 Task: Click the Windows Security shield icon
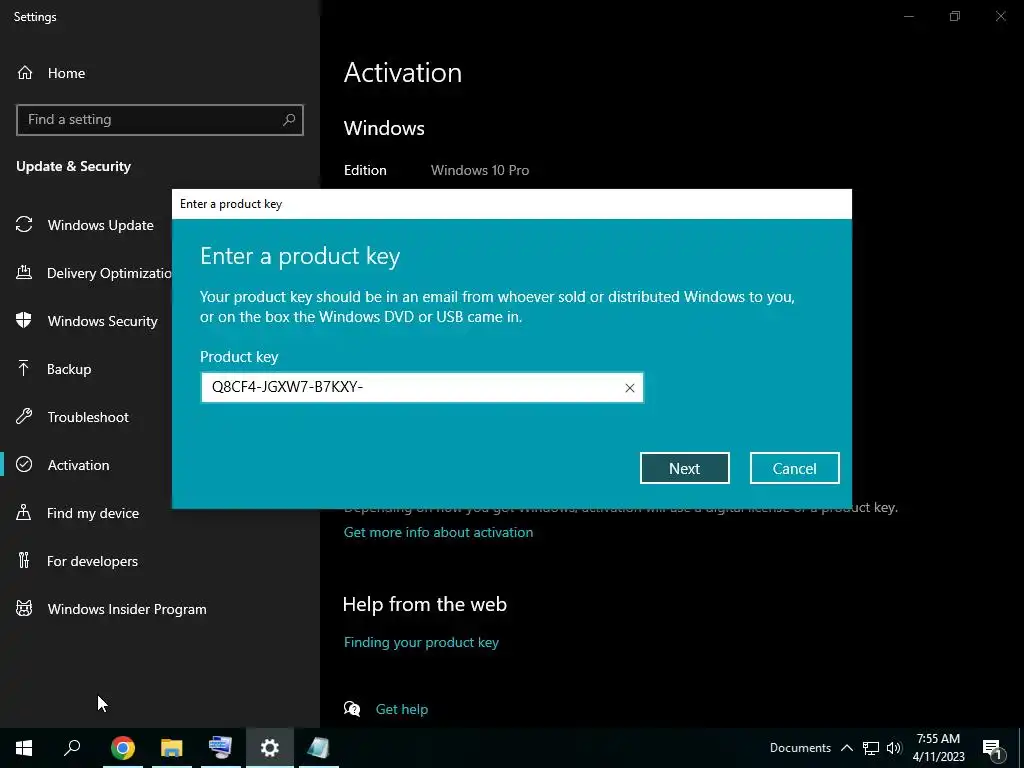24,320
